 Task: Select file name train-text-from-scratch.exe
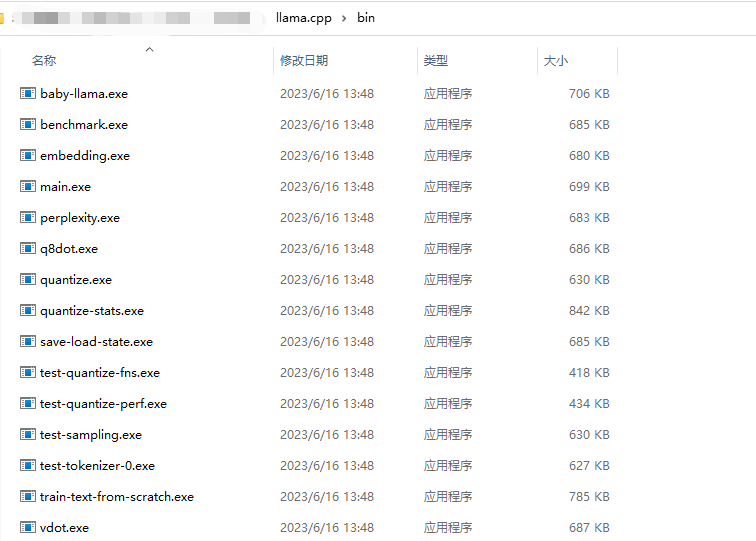117,497
